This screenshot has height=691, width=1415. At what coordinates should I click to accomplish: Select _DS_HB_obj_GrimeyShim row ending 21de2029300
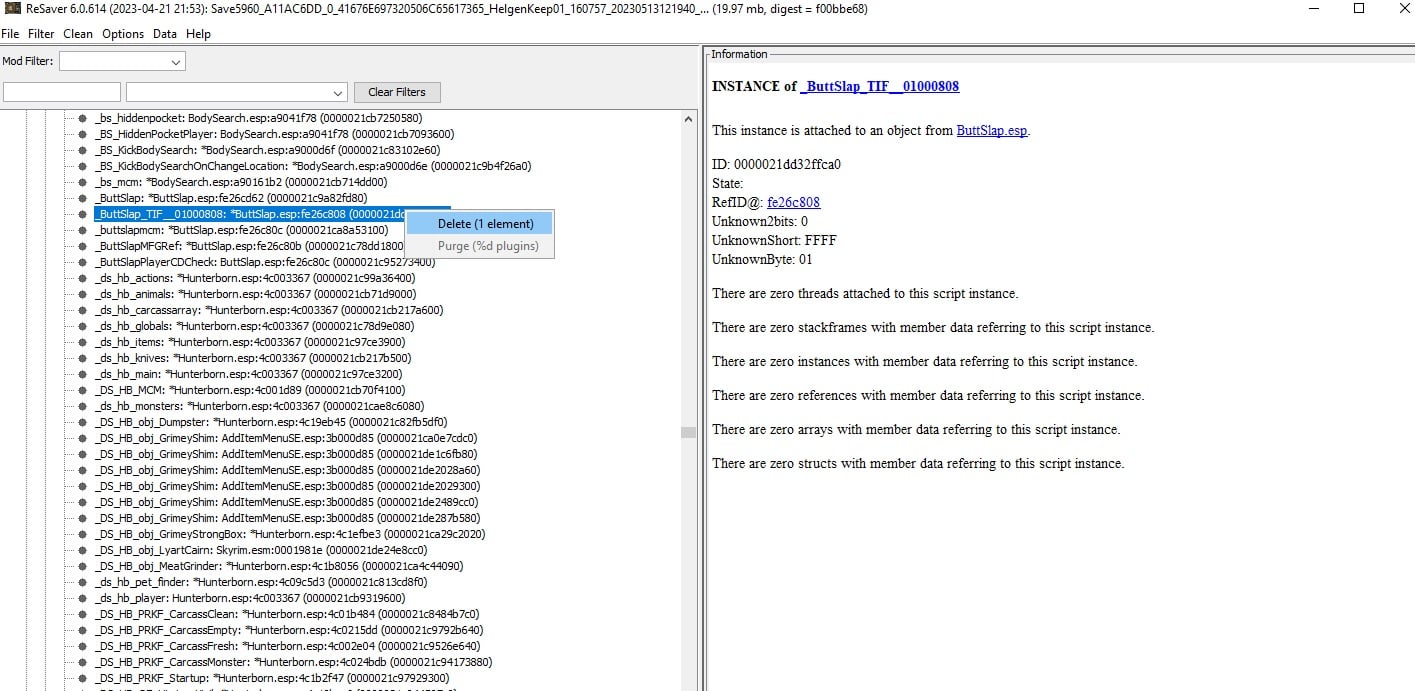click(x=287, y=486)
